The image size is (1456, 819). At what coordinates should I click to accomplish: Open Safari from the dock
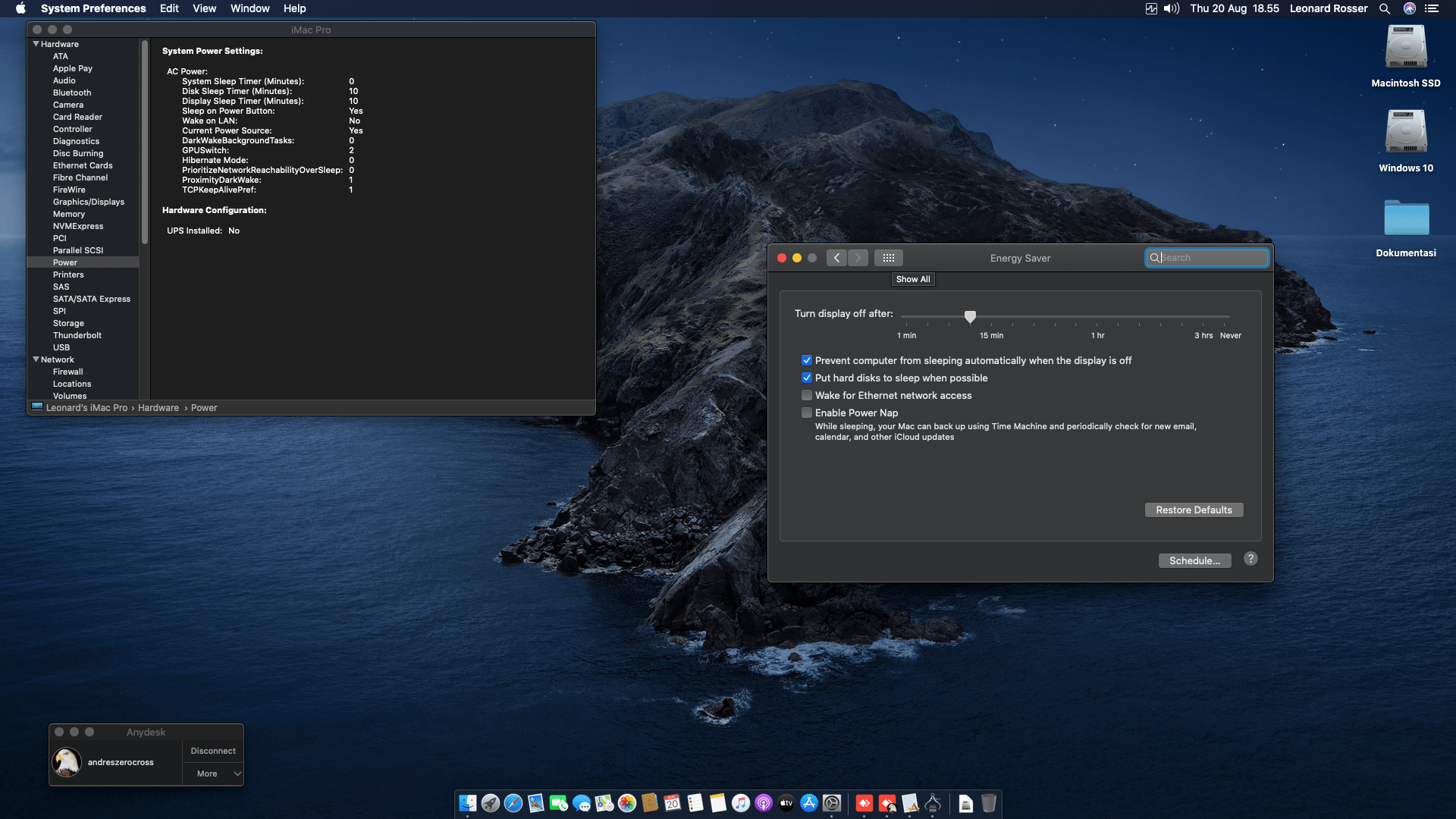tap(513, 803)
